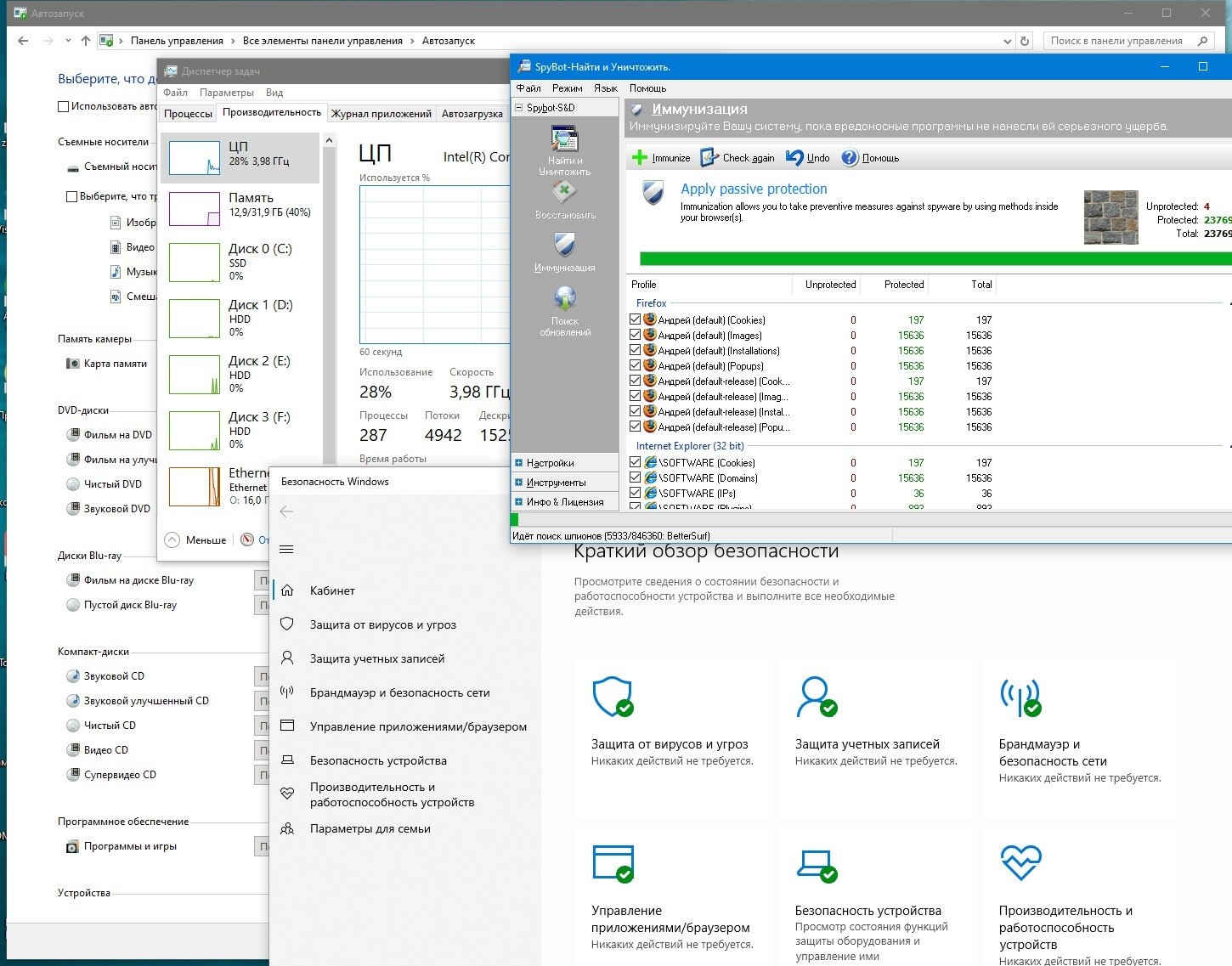This screenshot has width=1232, height=966.
Task: Select the Иммунизация shield icon in sidebar
Action: tap(564, 246)
